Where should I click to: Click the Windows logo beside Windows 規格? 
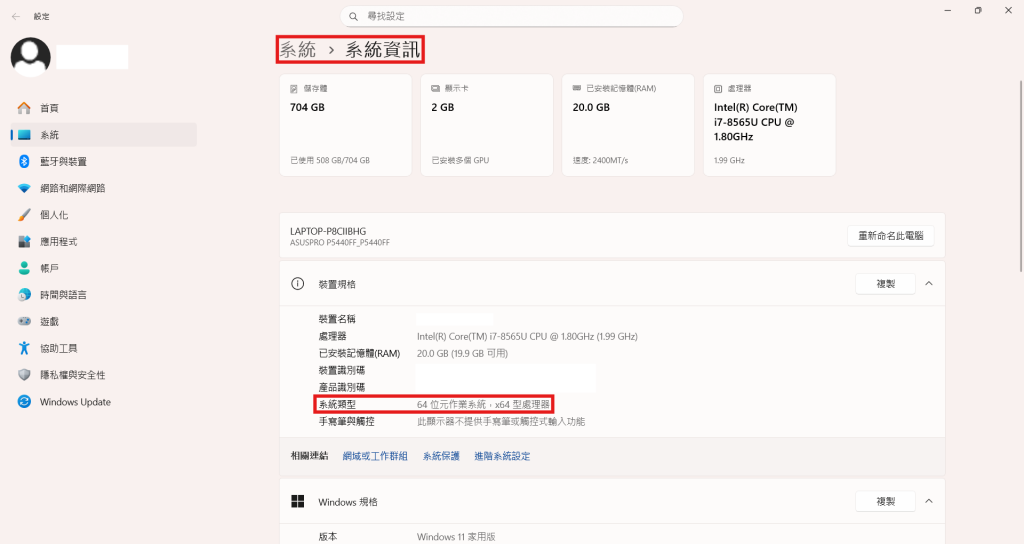click(298, 501)
